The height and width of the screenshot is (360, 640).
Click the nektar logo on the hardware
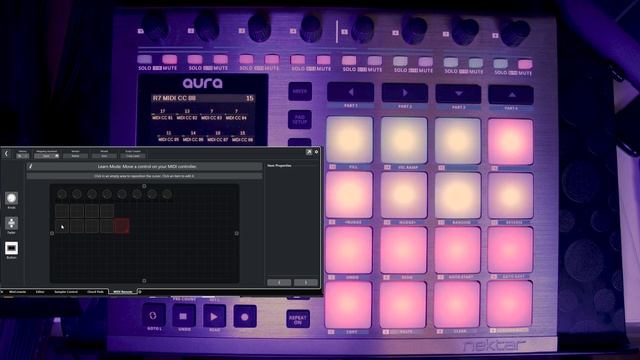tap(495, 345)
